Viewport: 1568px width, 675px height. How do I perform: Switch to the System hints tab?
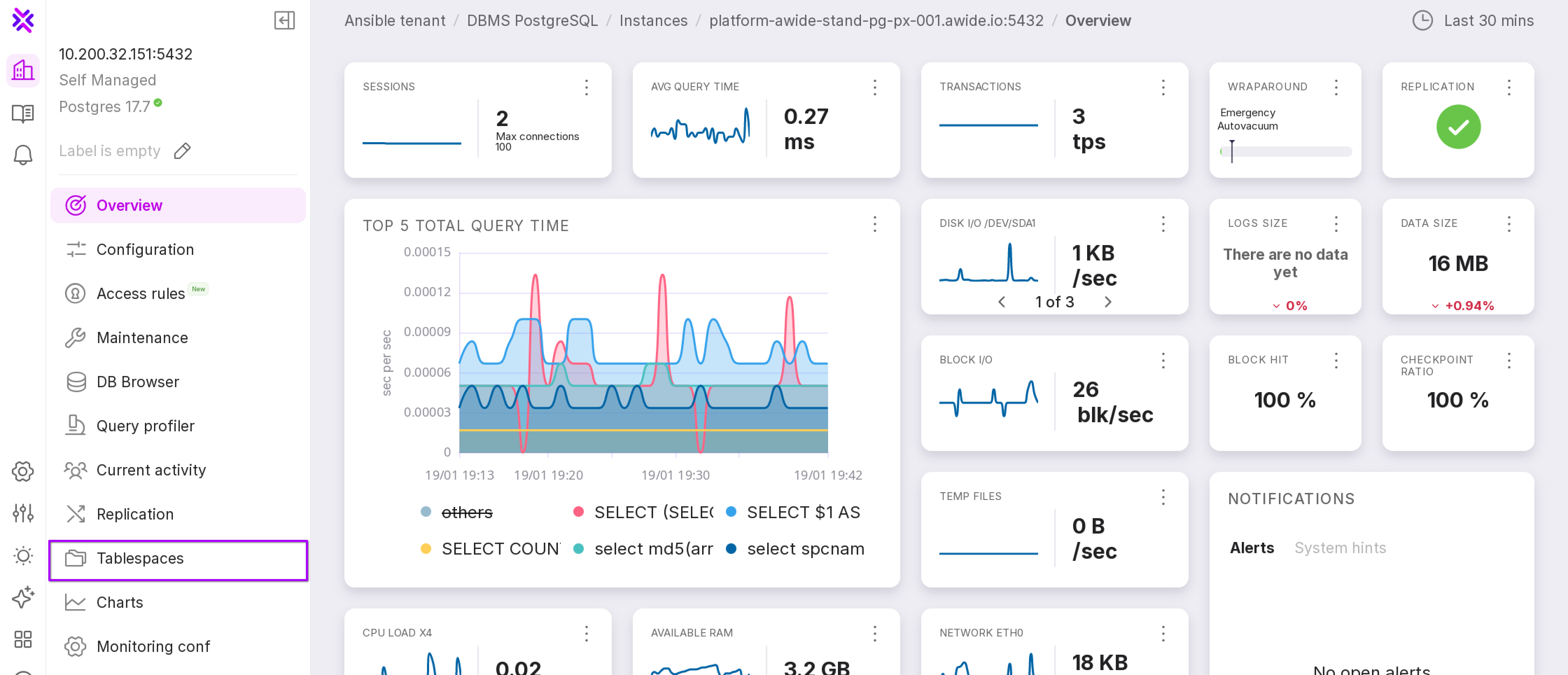(x=1340, y=548)
